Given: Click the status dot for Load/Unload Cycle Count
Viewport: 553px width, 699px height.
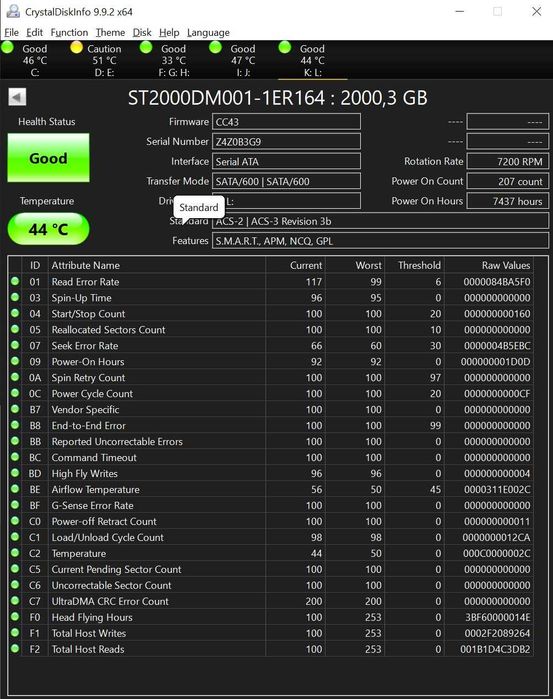Looking at the screenshot, I should coord(15,537).
